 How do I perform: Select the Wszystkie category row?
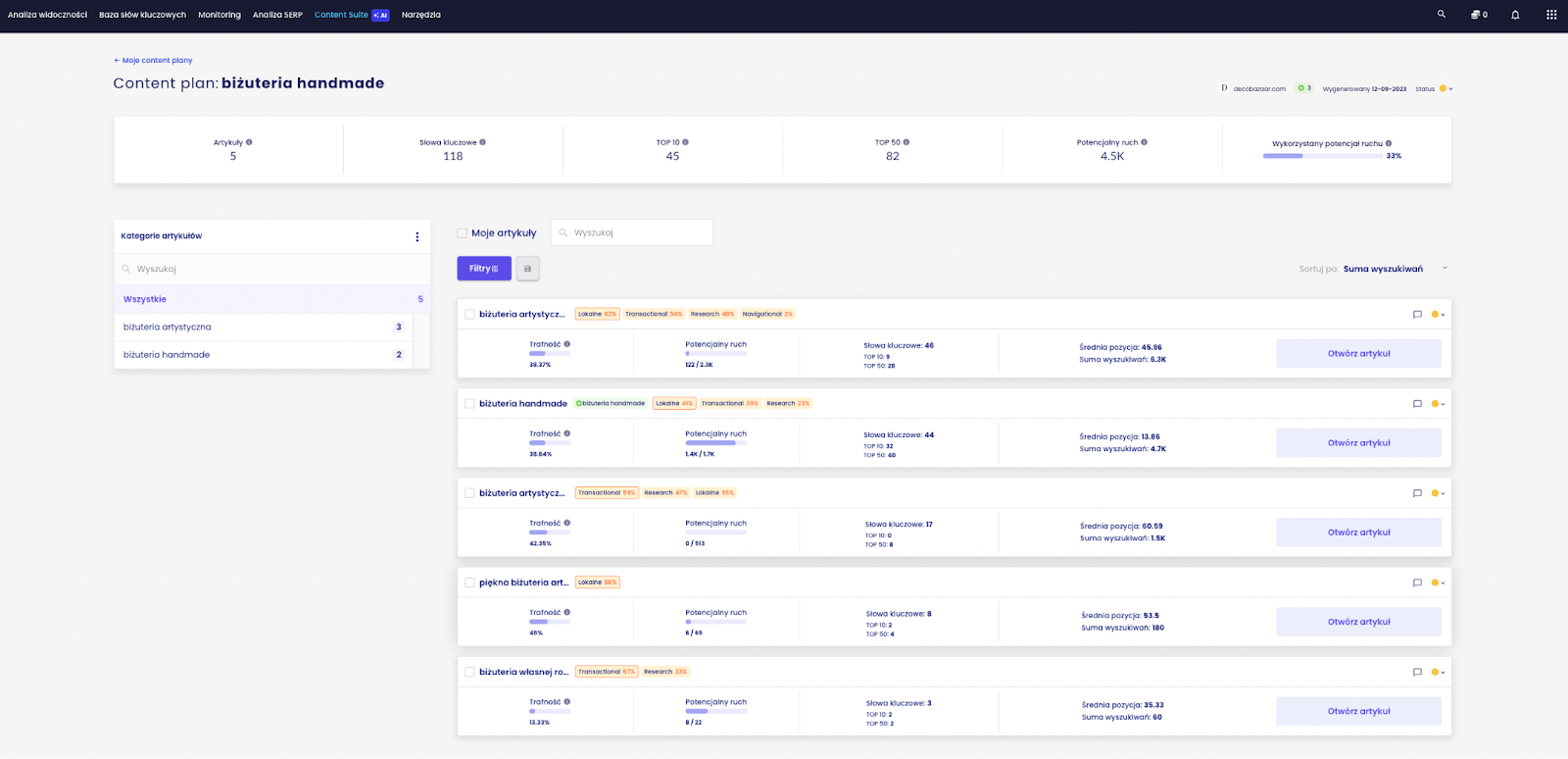pyautogui.click(x=272, y=299)
